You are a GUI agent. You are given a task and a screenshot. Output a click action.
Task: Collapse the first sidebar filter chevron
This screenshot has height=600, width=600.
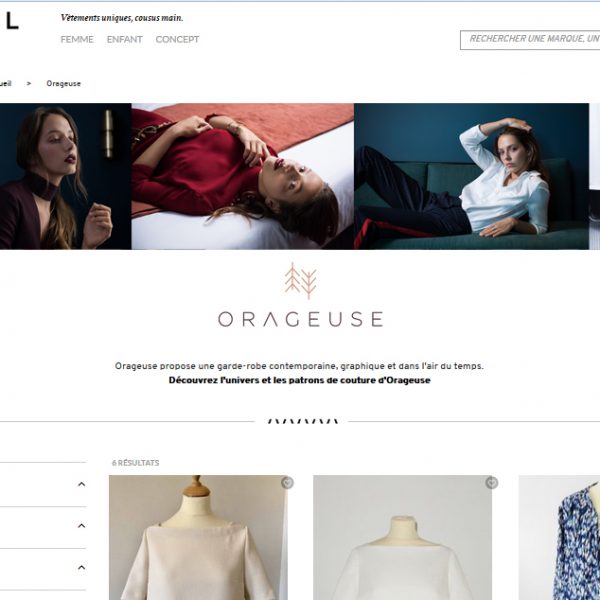(x=82, y=484)
